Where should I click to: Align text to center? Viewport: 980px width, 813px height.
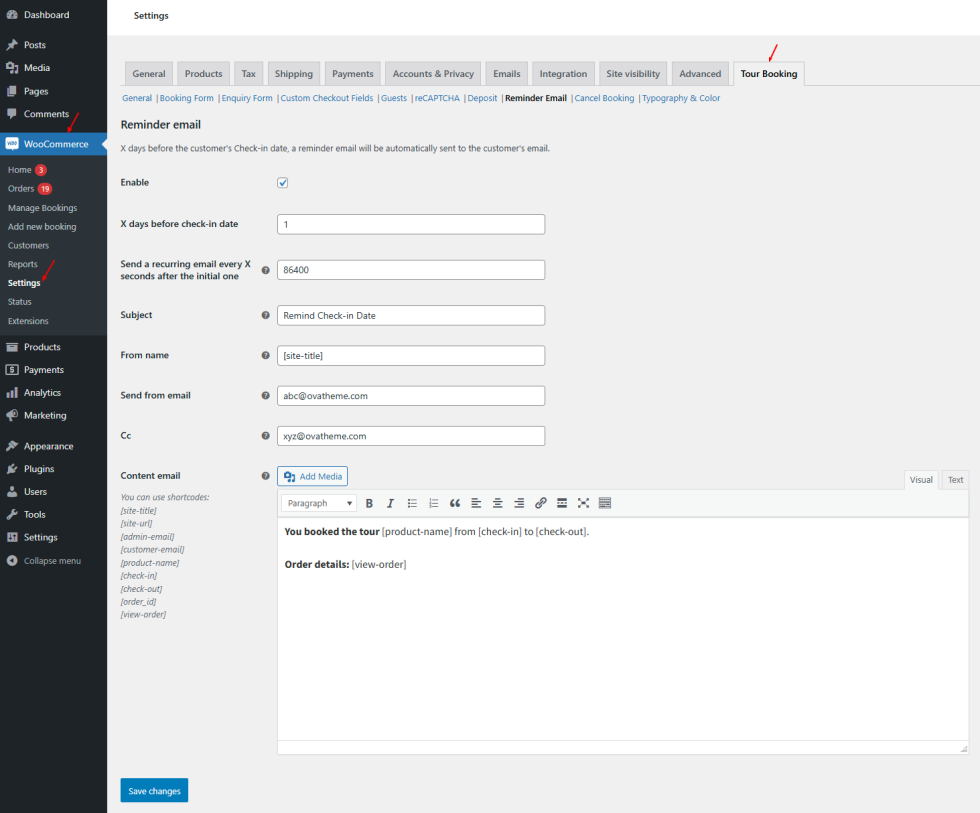point(497,503)
